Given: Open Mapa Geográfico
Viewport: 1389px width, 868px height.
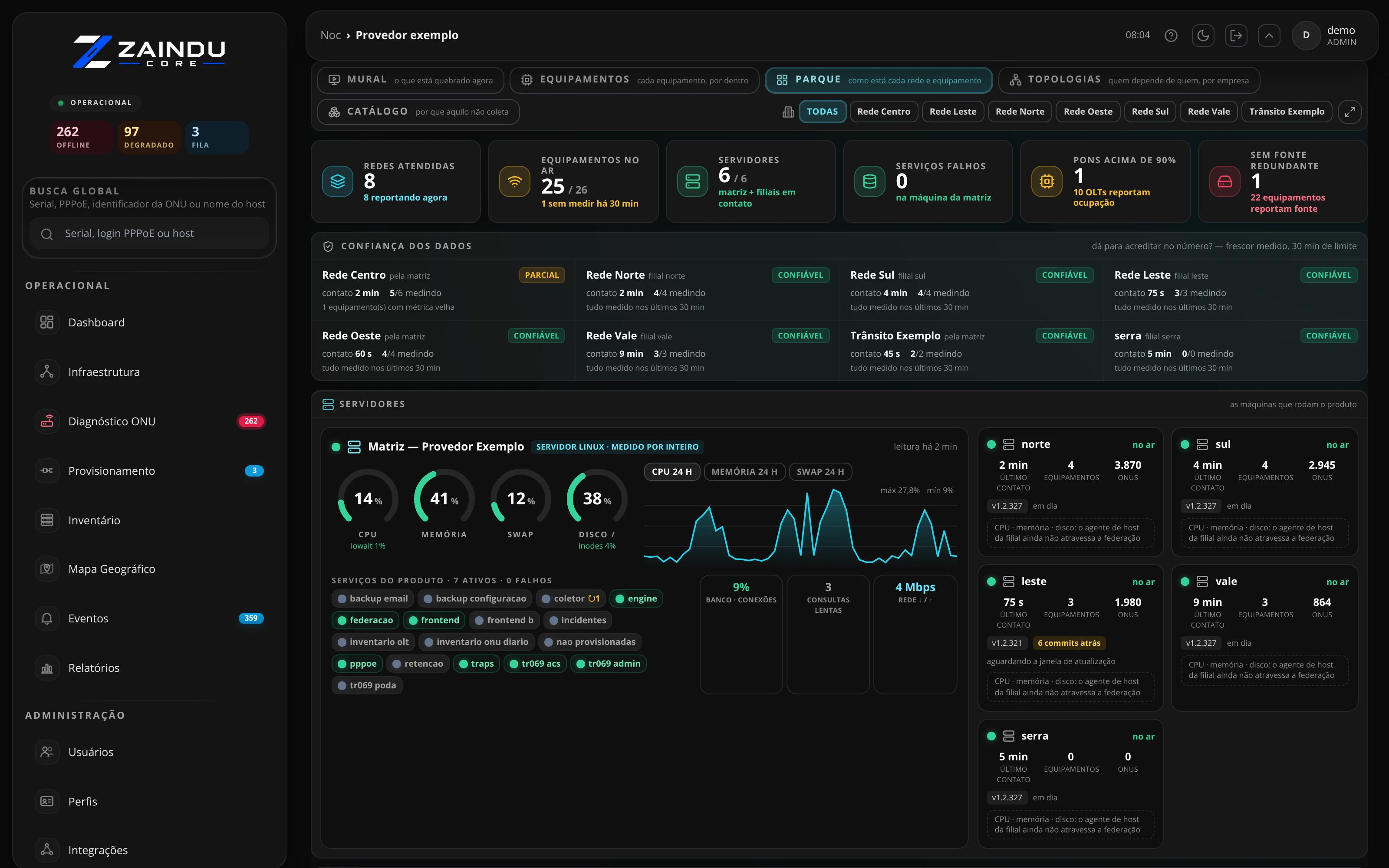Looking at the screenshot, I should tap(149, 569).
